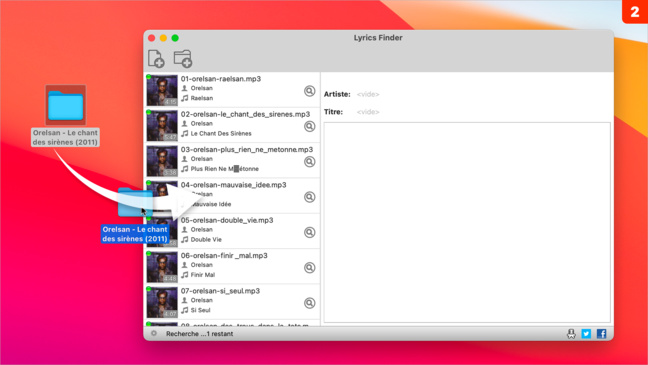Select file name 01-orelsan-raelsan.mp3
The height and width of the screenshot is (365, 648).
[x=221, y=79]
